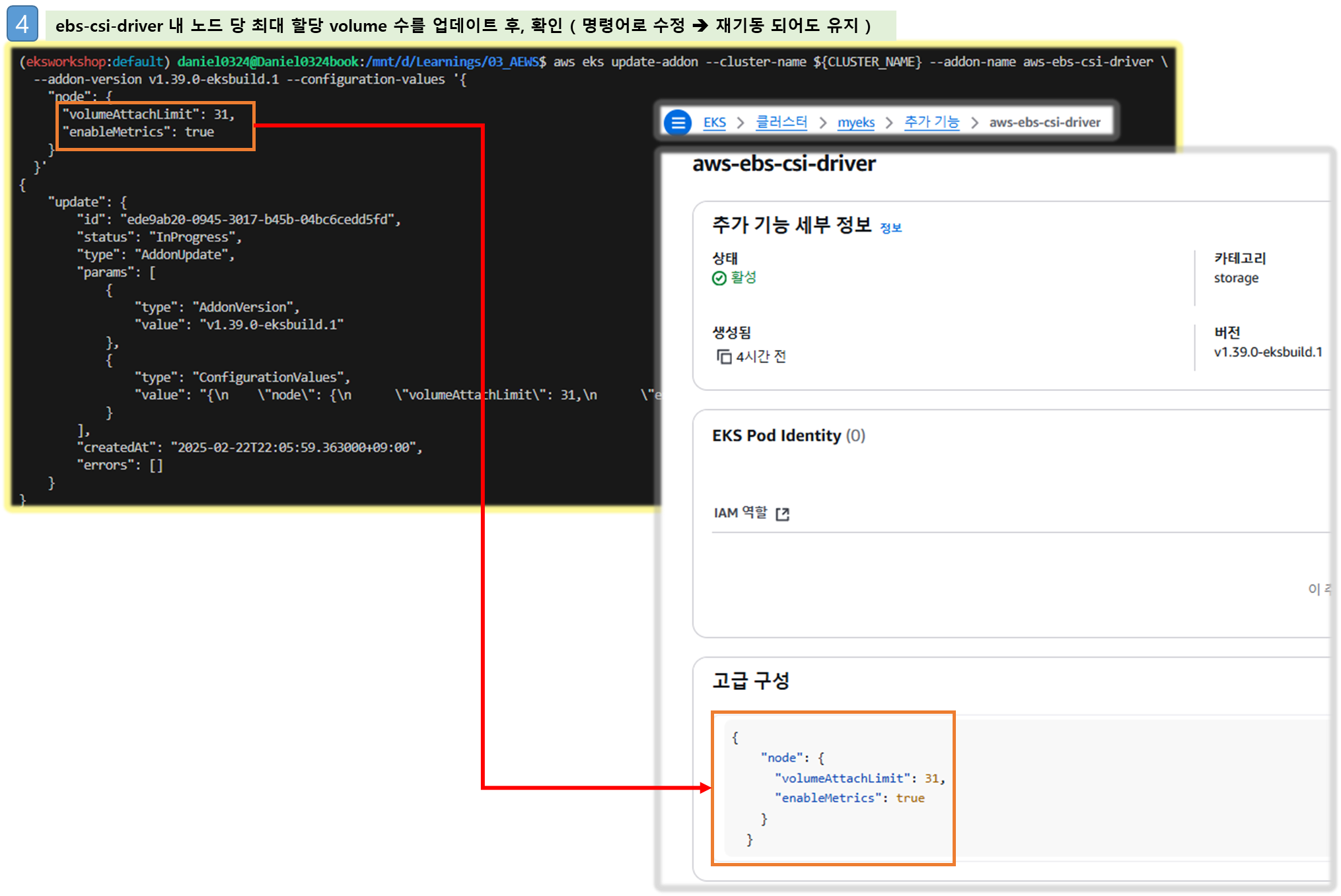Click the blue step number 4 badge

pyautogui.click(x=22, y=24)
